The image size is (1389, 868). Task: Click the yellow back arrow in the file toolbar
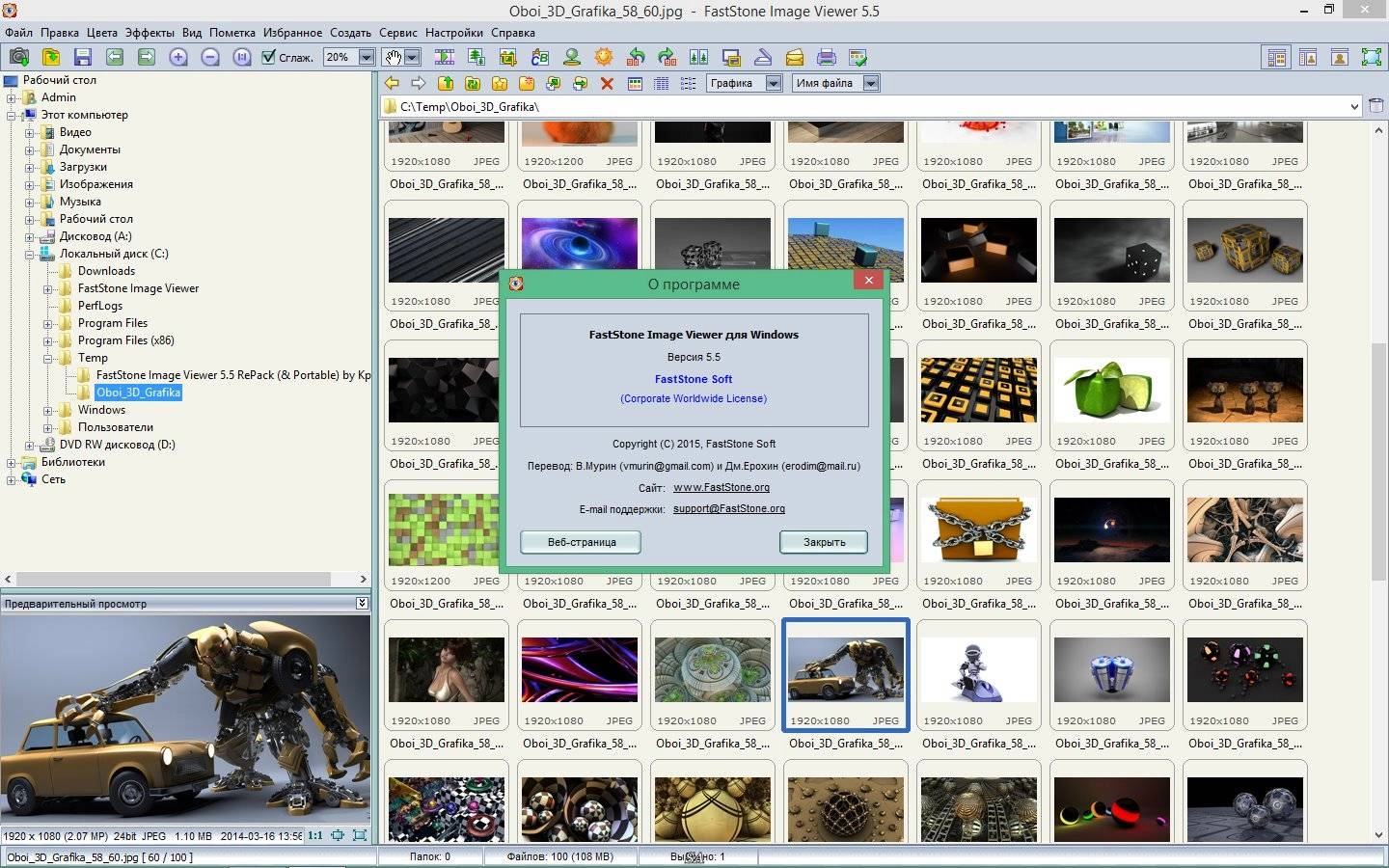click(392, 83)
